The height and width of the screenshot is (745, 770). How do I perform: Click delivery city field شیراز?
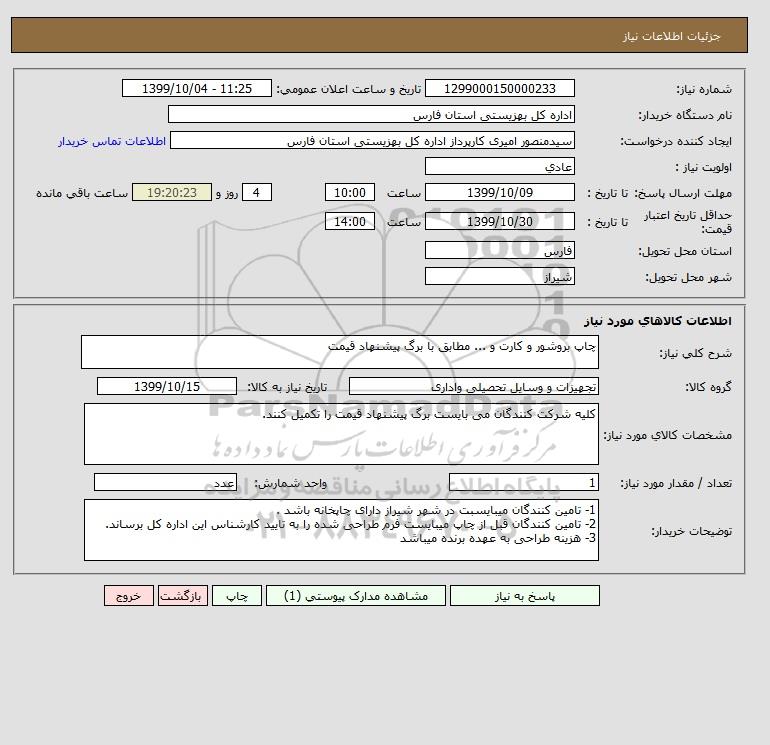tap(500, 276)
